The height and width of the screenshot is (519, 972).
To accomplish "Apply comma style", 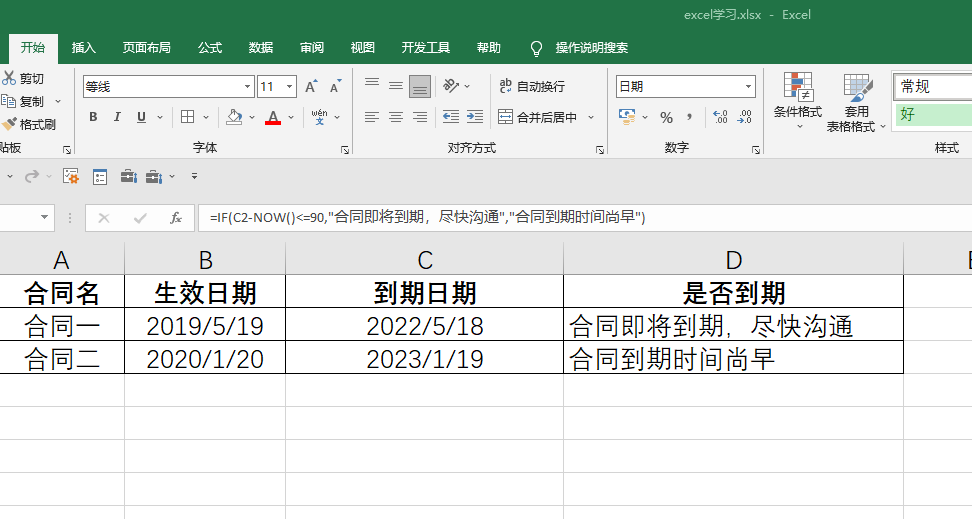I will click(689, 117).
